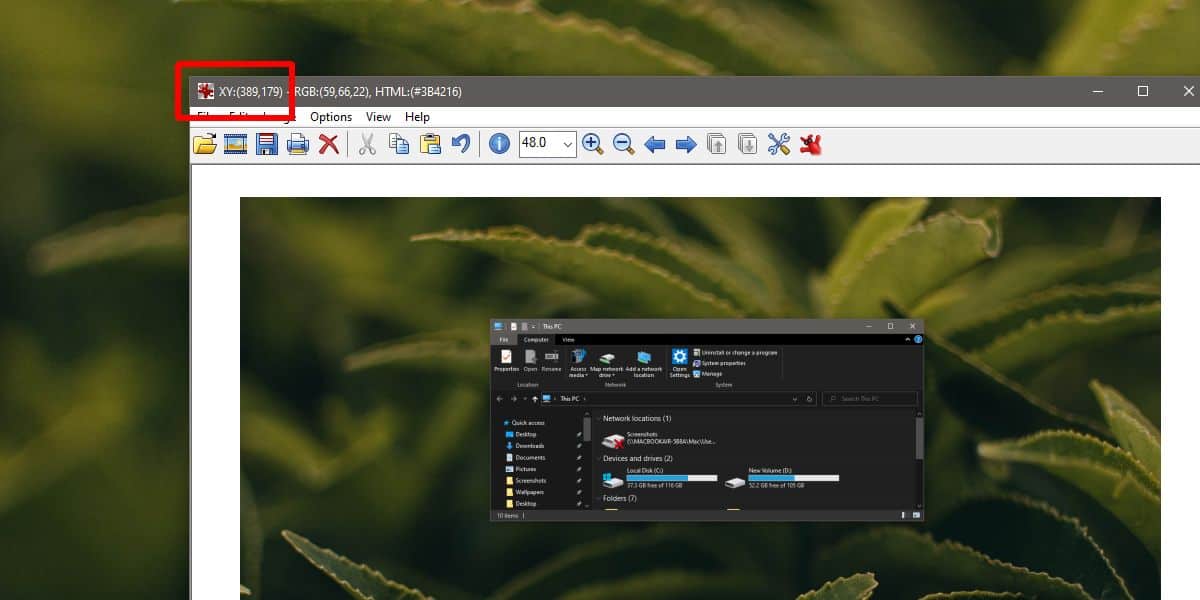Click the Print icon
Screen dimensions: 1200x600
[x=298, y=144]
